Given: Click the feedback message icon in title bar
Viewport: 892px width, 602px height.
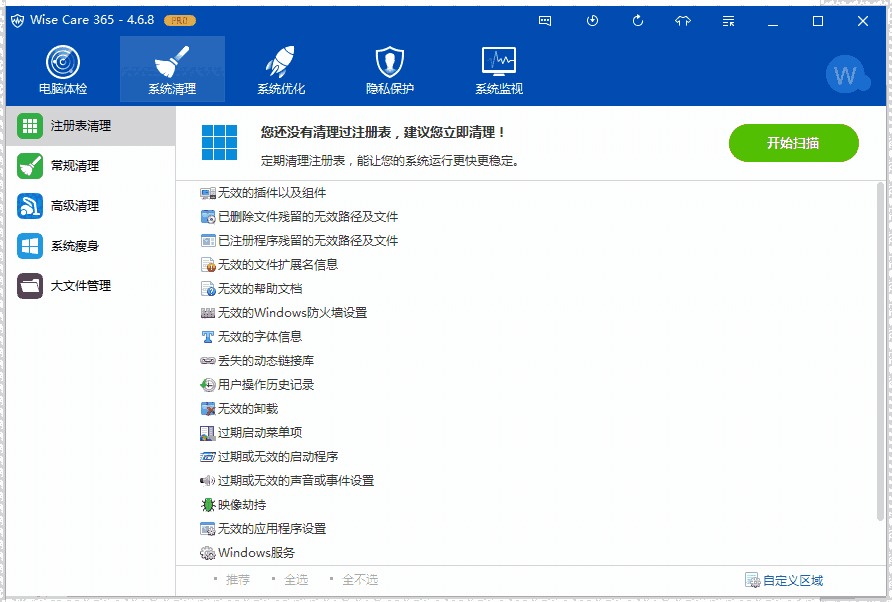Looking at the screenshot, I should [545, 21].
